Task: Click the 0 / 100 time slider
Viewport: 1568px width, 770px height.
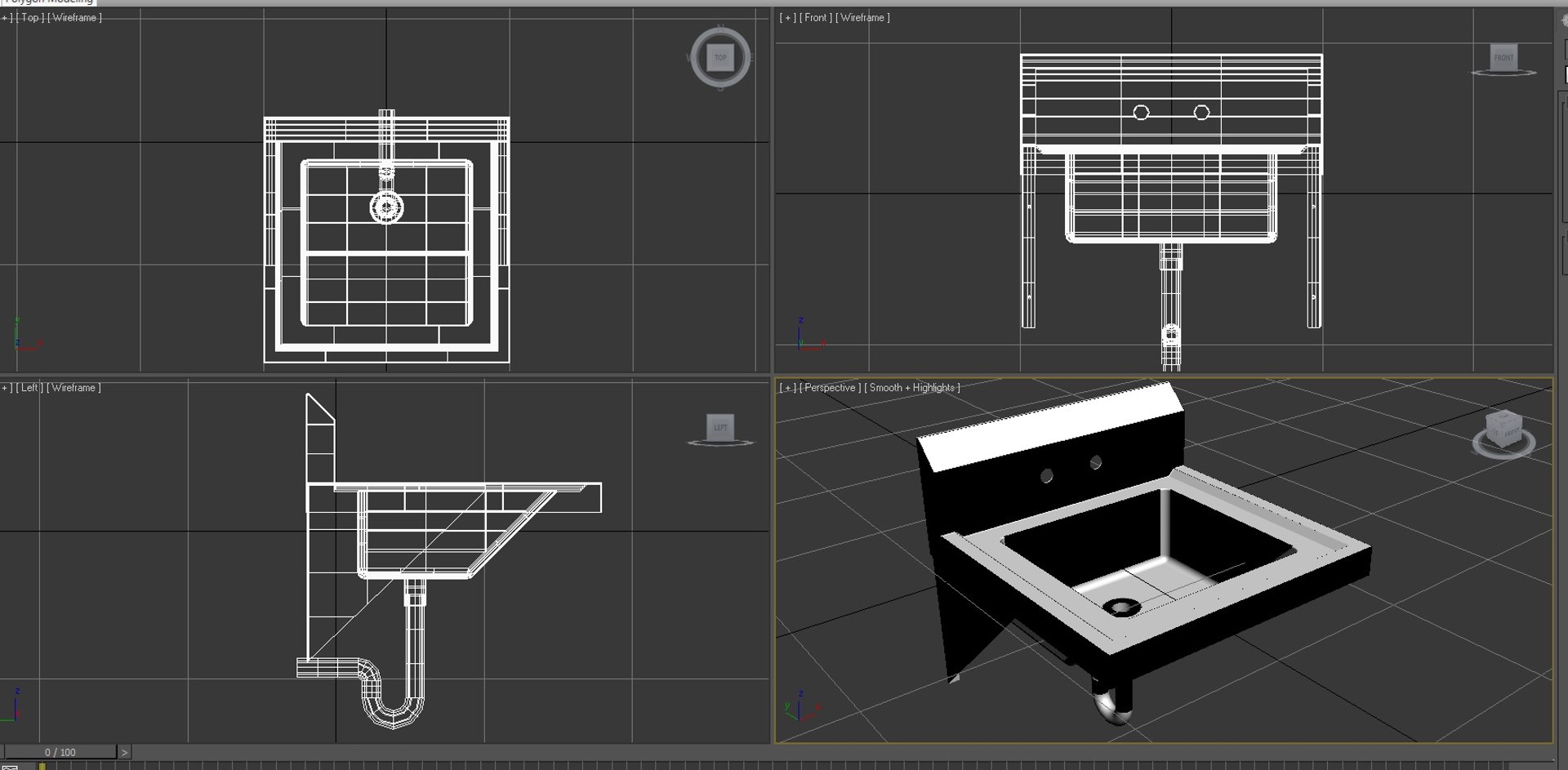Action: coord(60,752)
